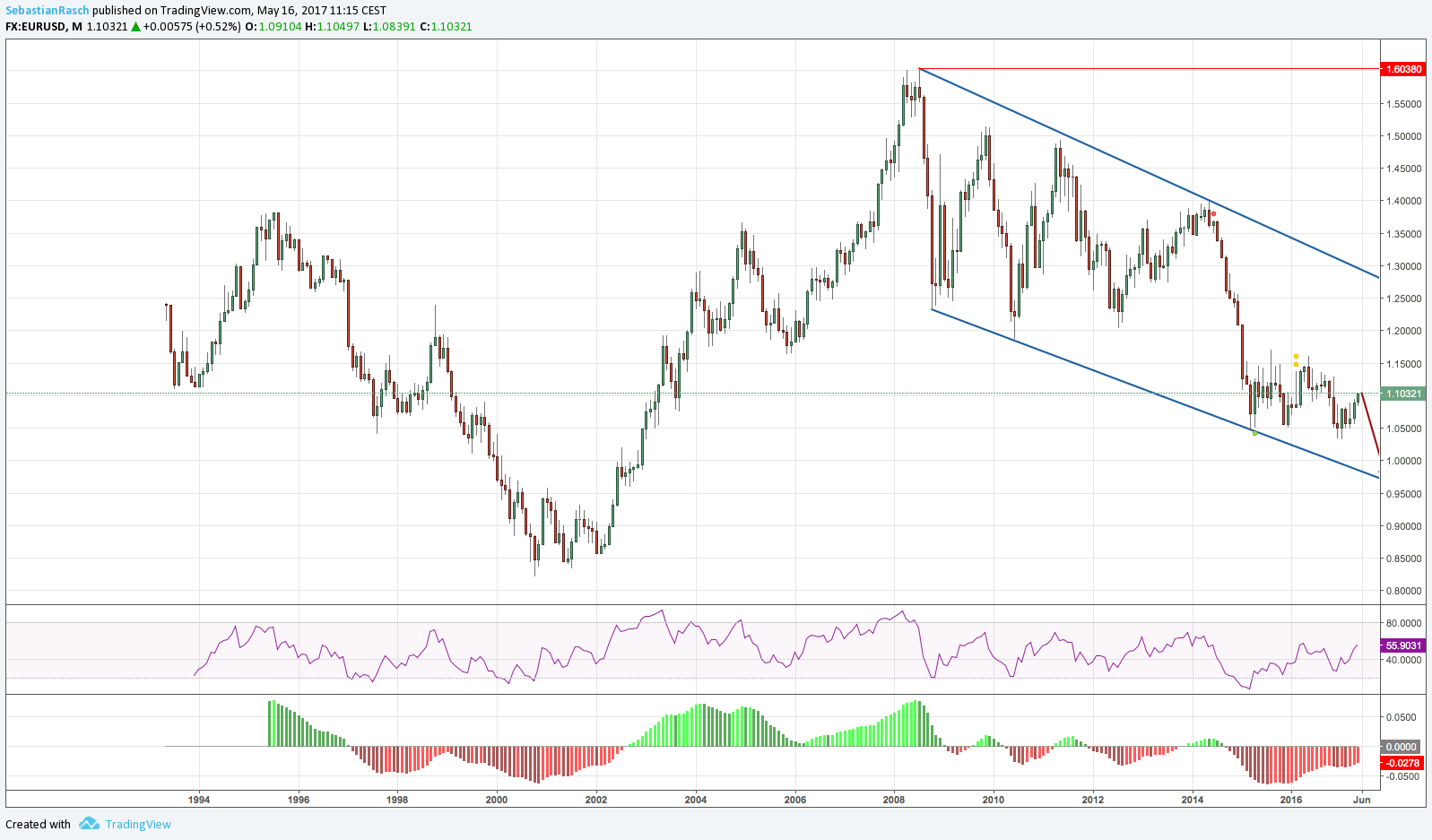Screen dimensions: 1432x840
Task: Click the TradingView cloud logo icon
Action: 88,823
